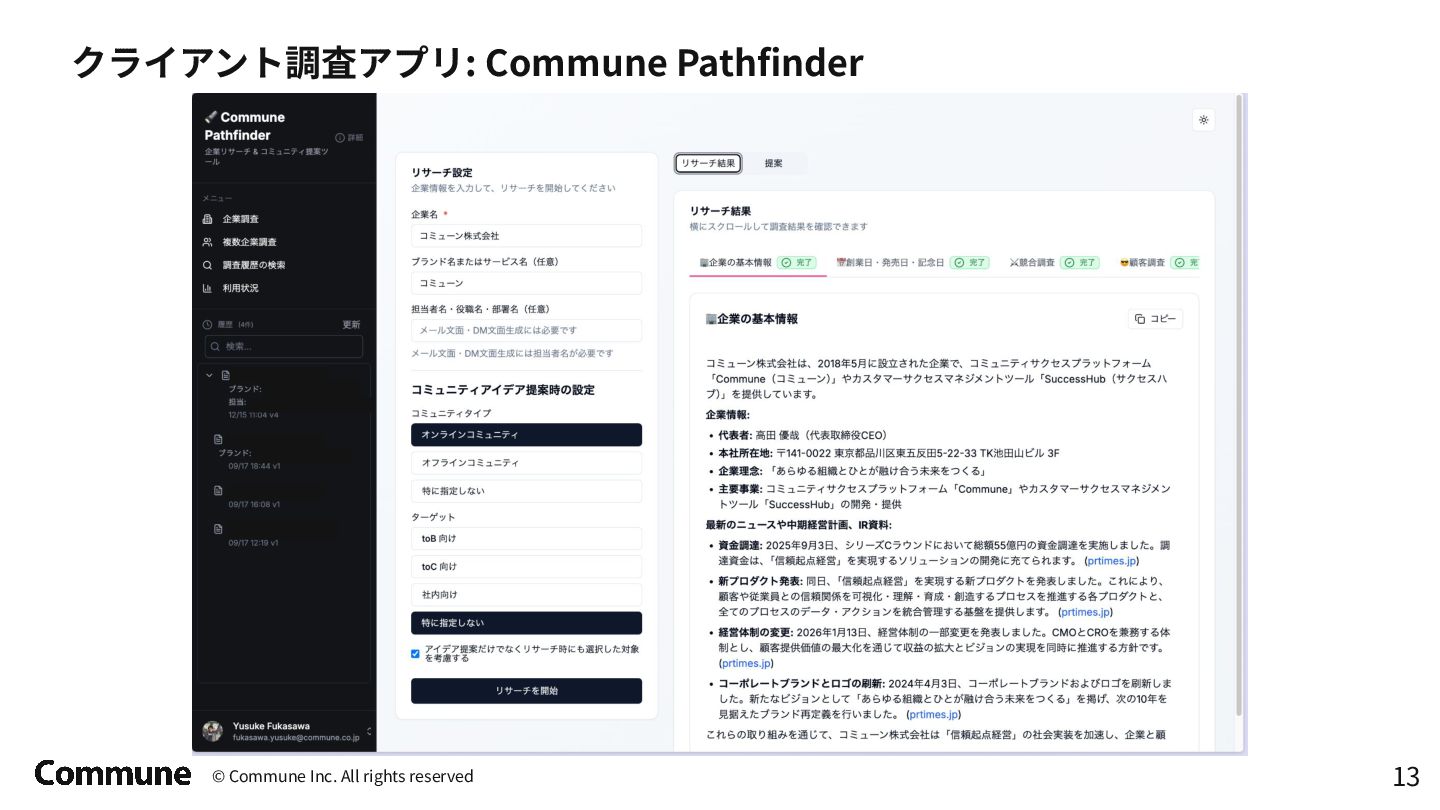This screenshot has width=1440, height=810.
Task: Open the prtimes.jp link in 経営体制の変更 item
Action: coord(746,663)
